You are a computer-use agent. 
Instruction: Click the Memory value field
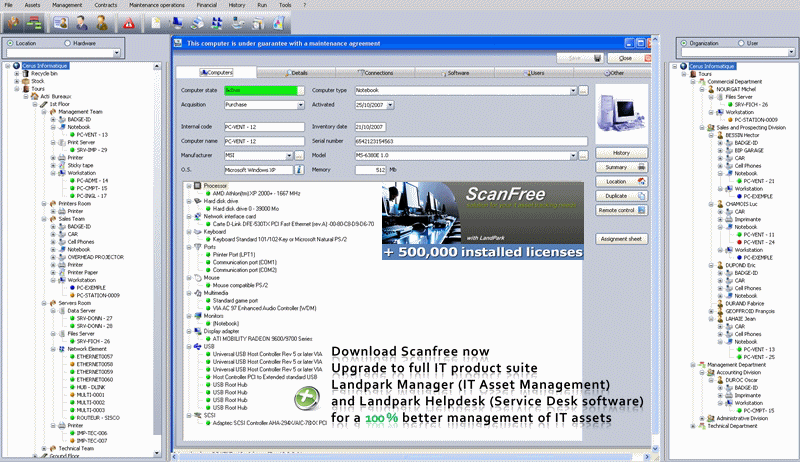coord(370,170)
